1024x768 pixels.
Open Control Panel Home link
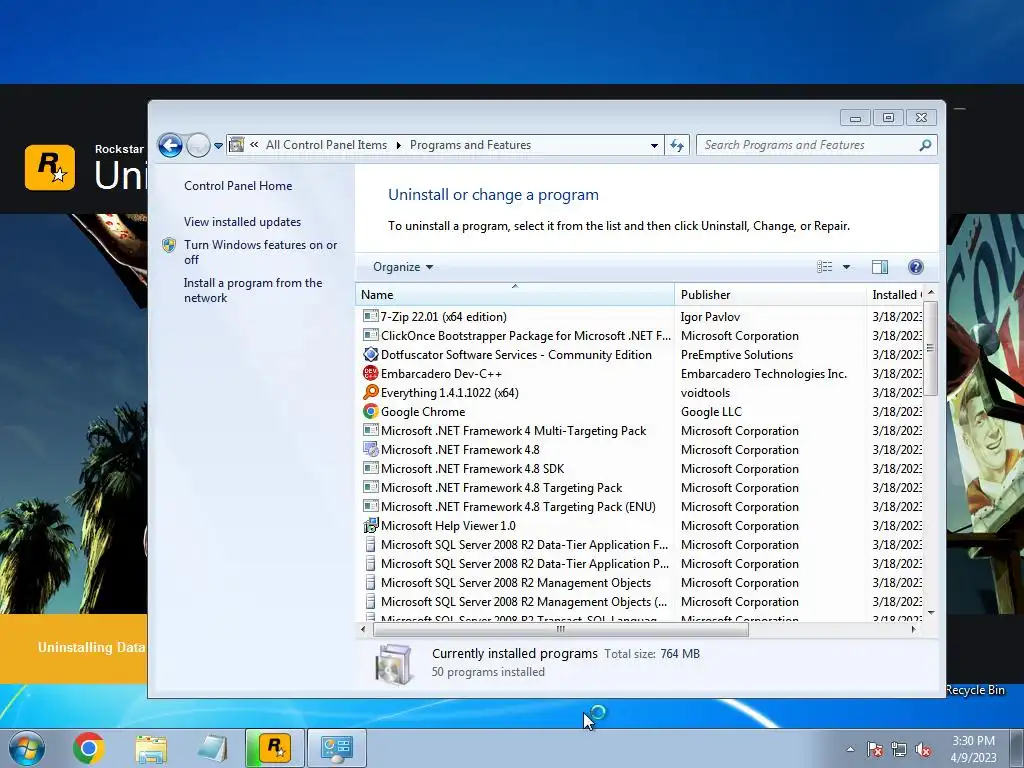(x=238, y=185)
